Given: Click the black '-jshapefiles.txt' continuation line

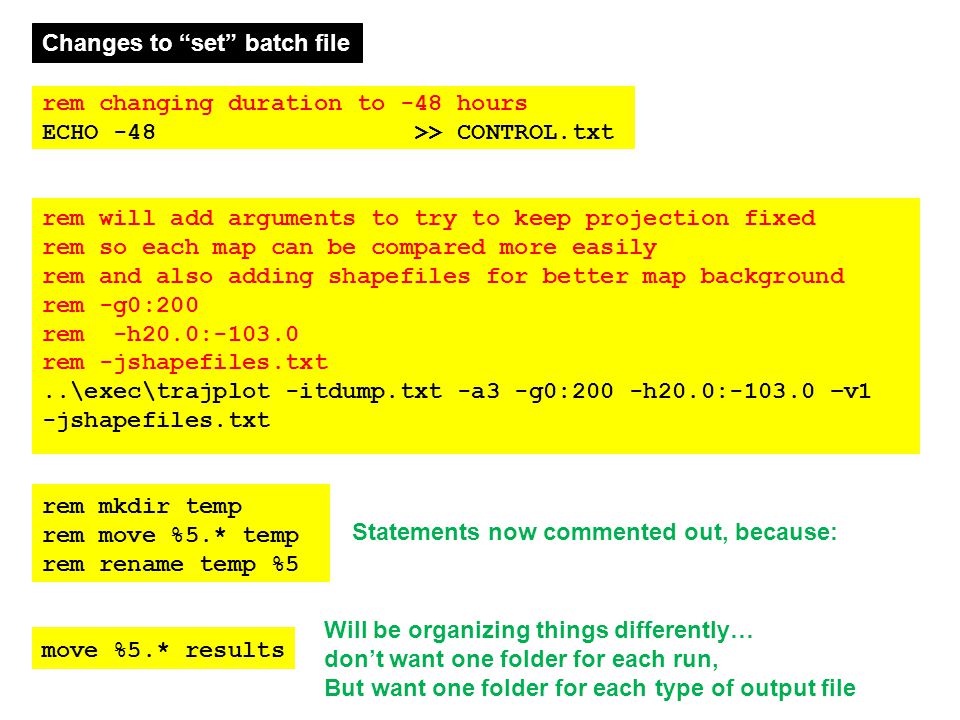Looking at the screenshot, I should coord(156,421).
